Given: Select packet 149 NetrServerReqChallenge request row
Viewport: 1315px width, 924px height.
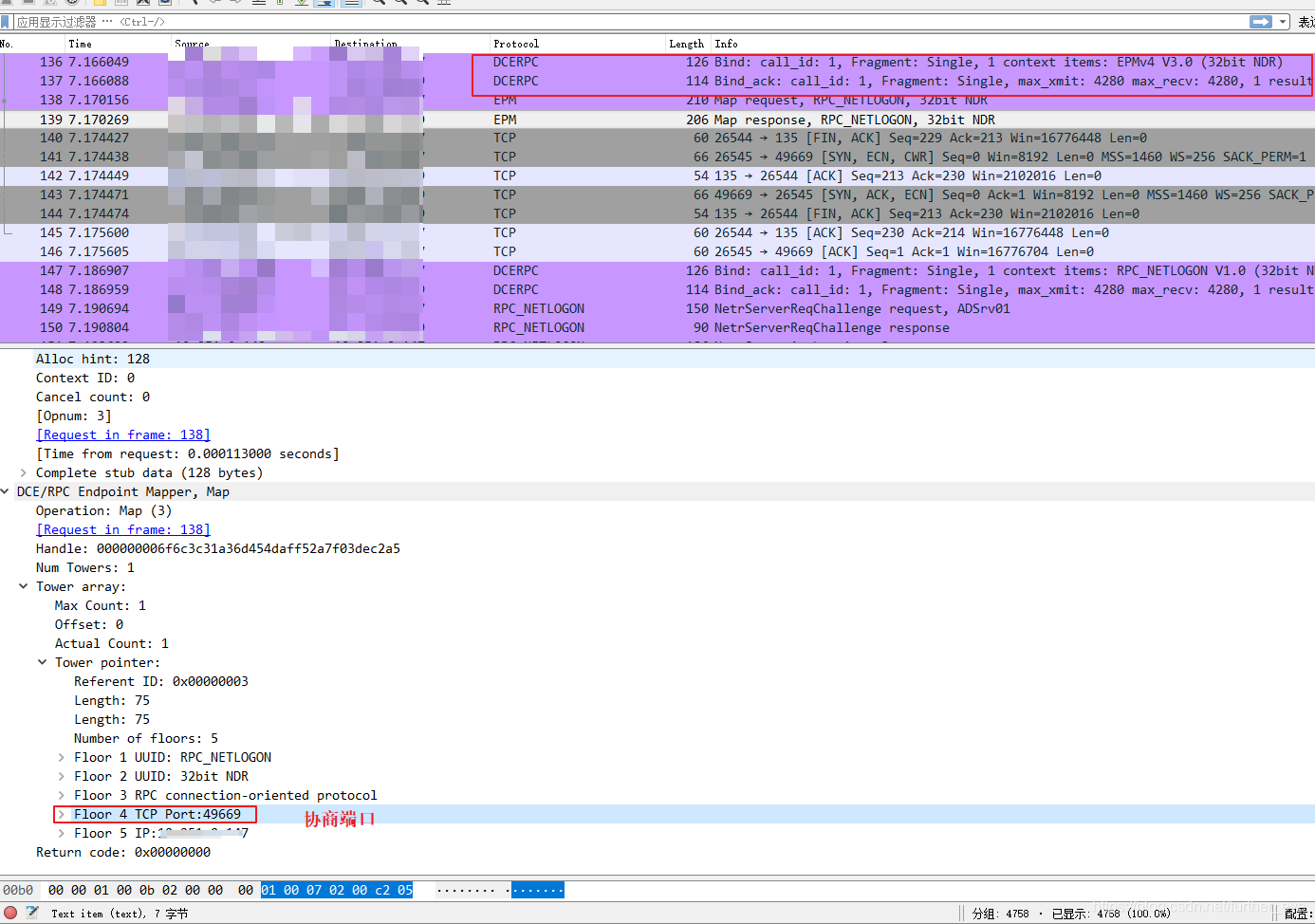Looking at the screenshot, I should (657, 308).
